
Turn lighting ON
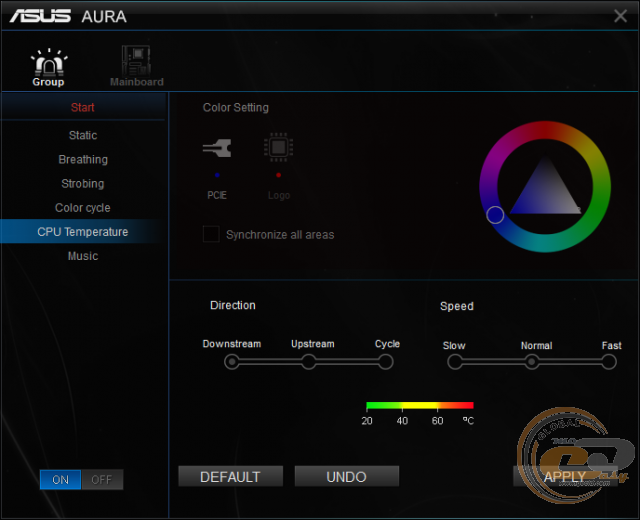pos(60,480)
